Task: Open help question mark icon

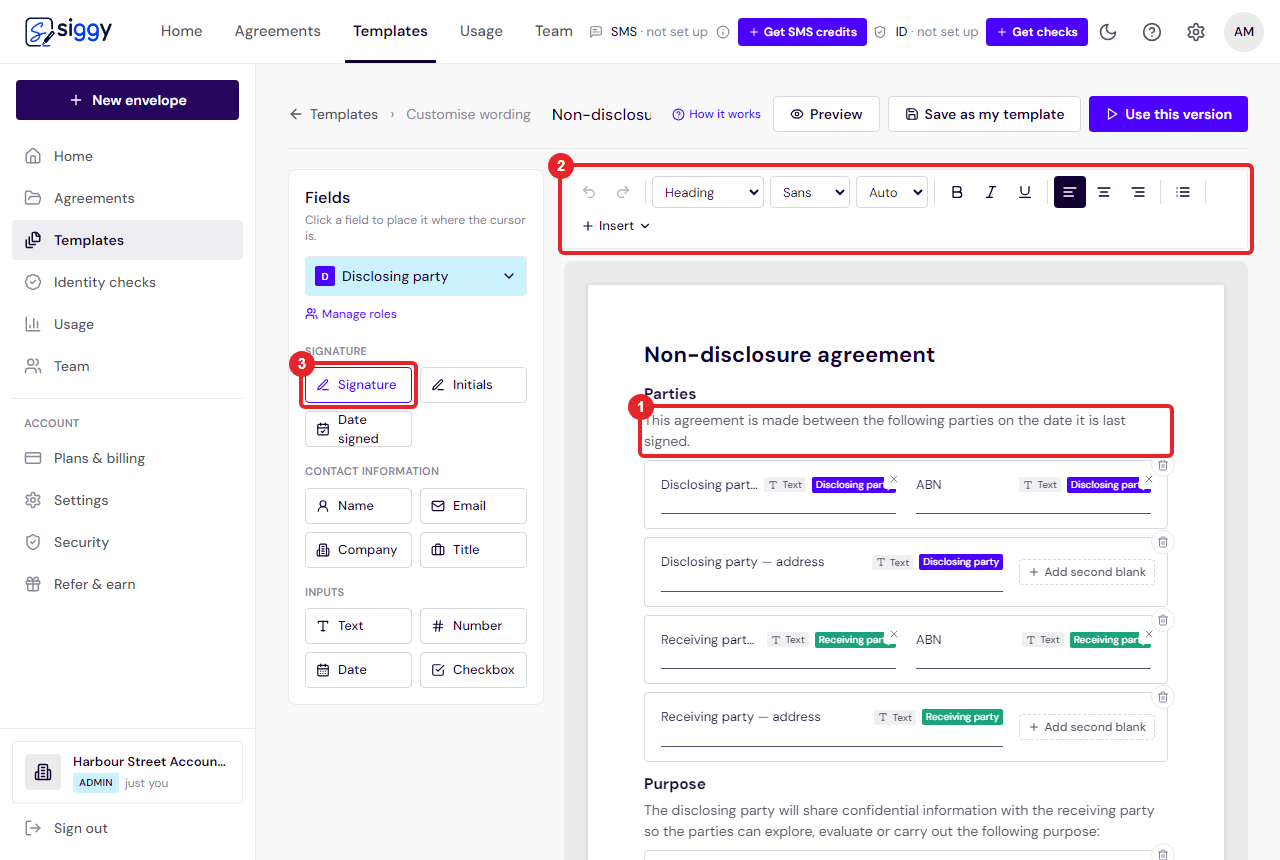Action: pos(1152,32)
